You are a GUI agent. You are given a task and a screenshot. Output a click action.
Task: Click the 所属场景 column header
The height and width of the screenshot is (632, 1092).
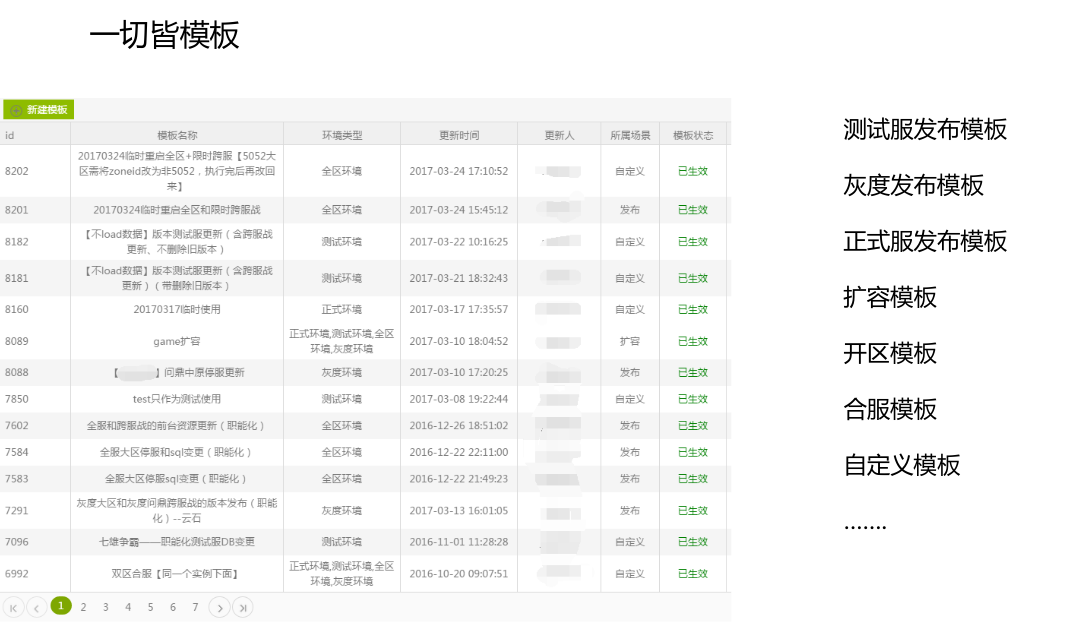(x=630, y=135)
